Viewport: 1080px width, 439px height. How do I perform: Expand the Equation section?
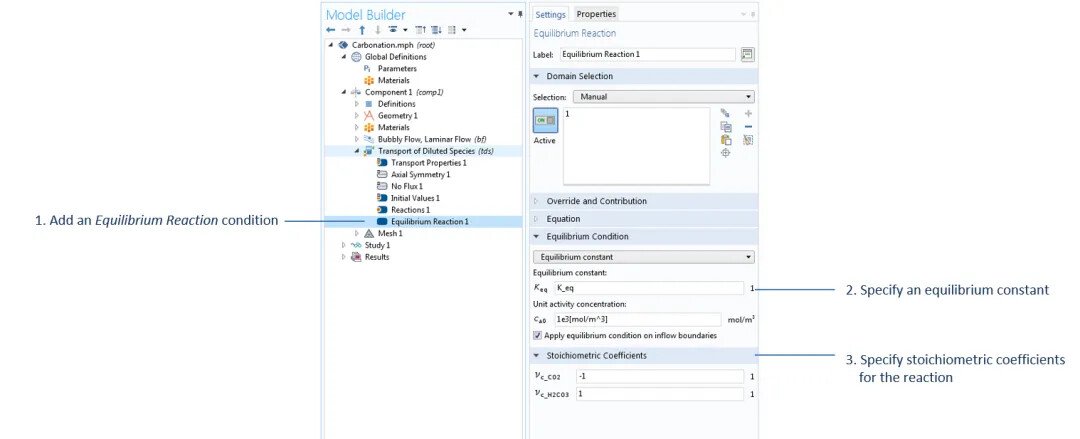tap(563, 219)
